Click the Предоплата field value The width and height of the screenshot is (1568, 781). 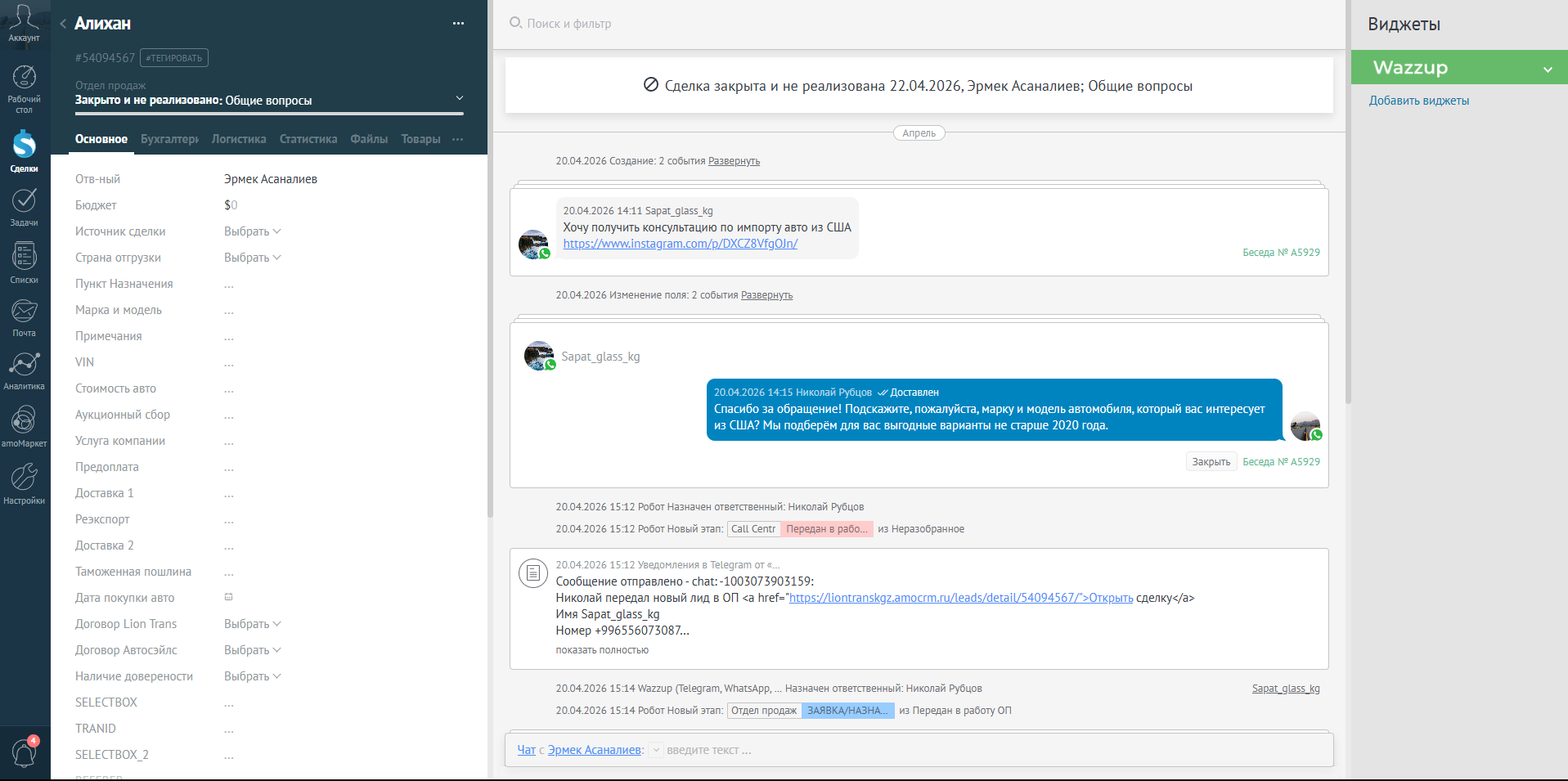pos(229,468)
